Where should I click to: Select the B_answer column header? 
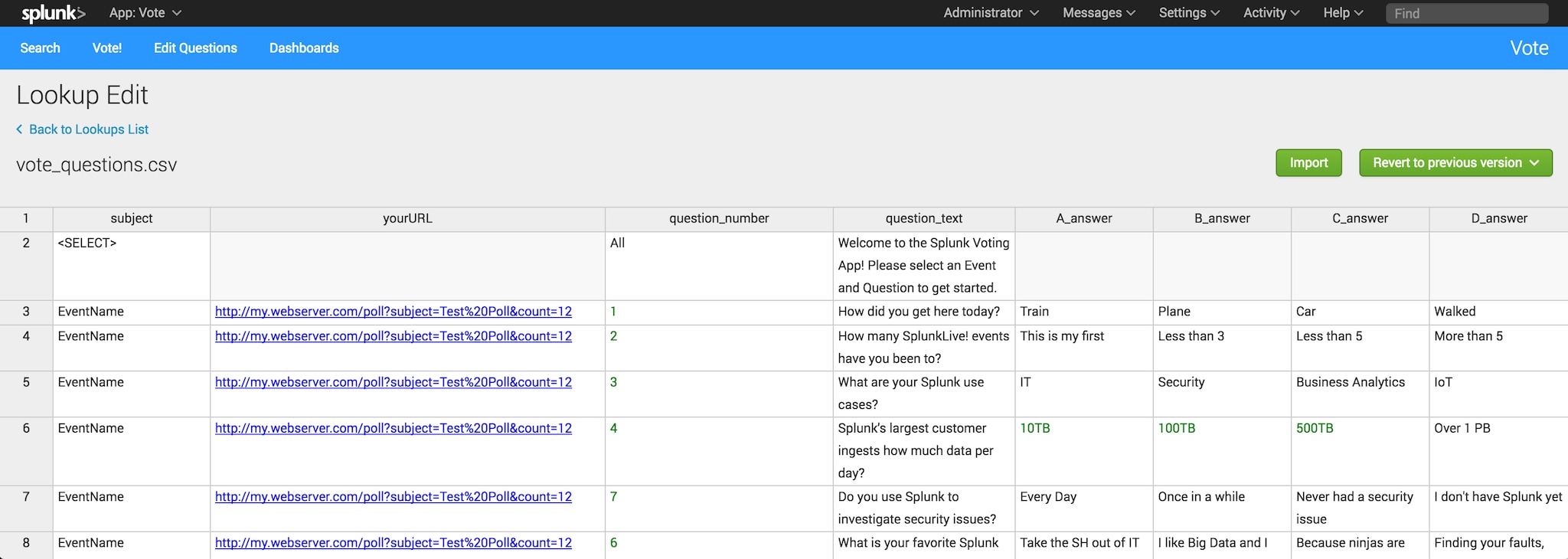[1222, 219]
